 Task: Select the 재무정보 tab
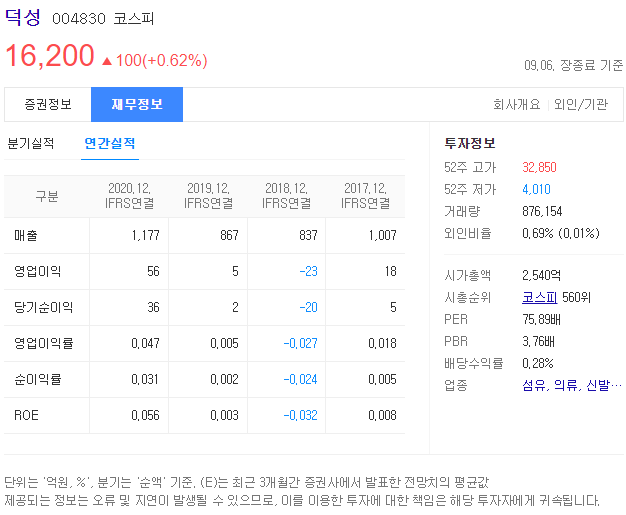pyautogui.click(x=137, y=105)
